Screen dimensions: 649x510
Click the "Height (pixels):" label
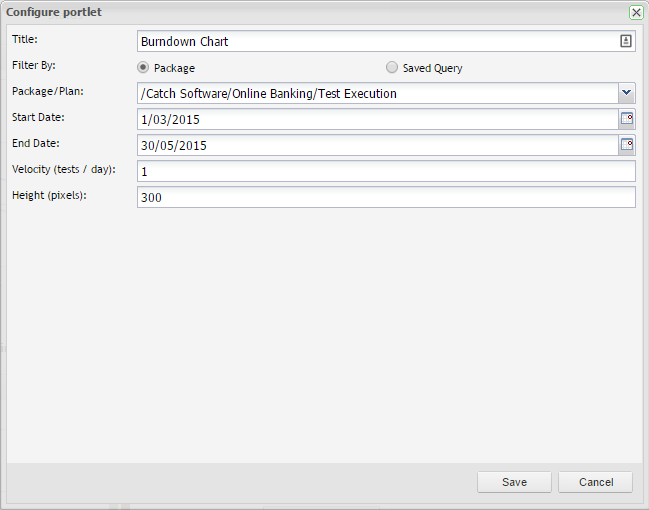pos(50,195)
